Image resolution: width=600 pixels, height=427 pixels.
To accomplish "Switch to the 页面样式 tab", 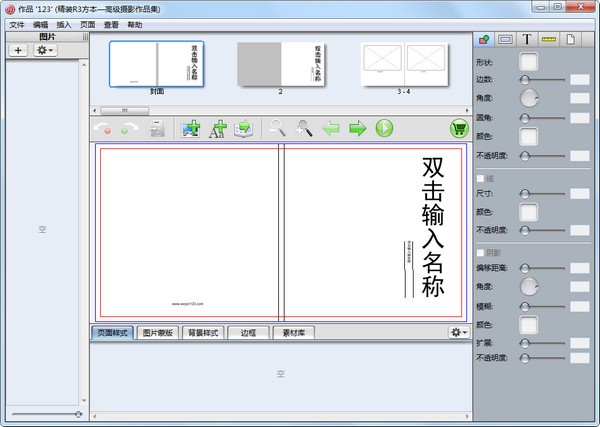I will coord(112,333).
